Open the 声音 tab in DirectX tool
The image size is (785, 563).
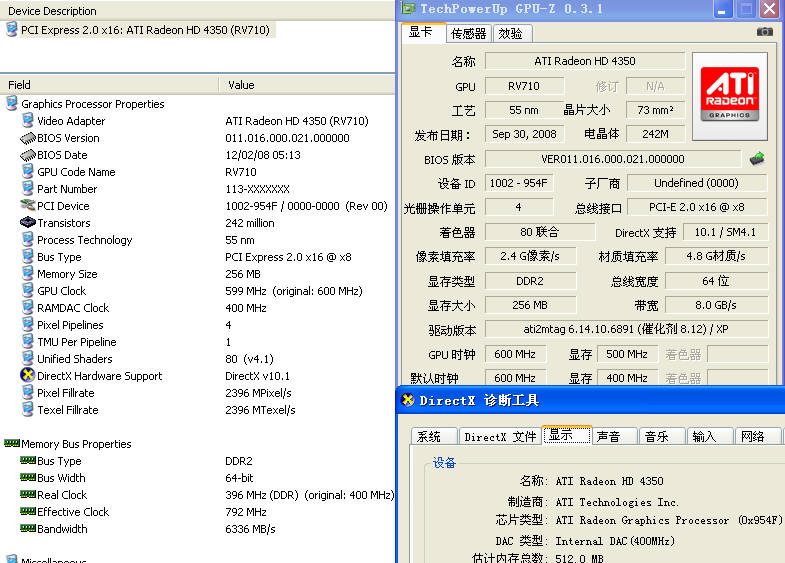(x=614, y=436)
